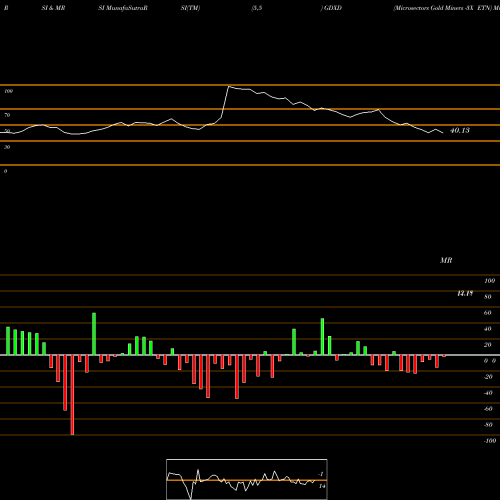This screenshot has width=500, height=500.
Task: Click the '0 0' zero-line label on MR axis
Action: [x=490, y=361]
